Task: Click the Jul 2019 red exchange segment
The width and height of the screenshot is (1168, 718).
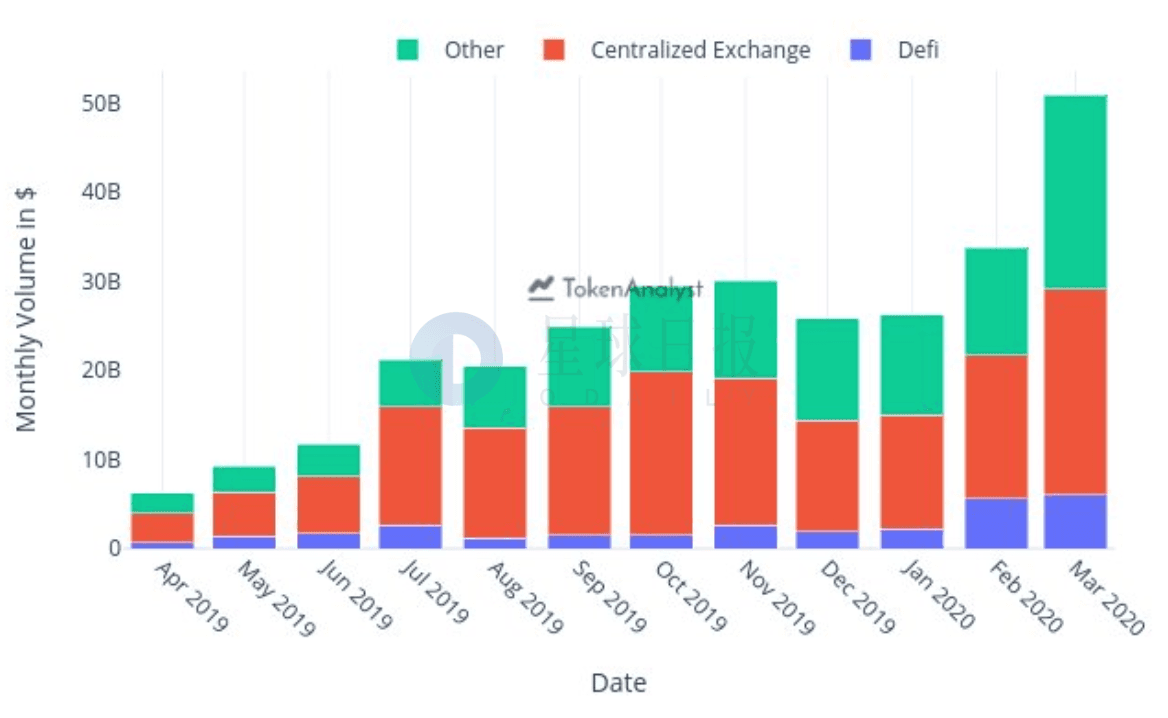Action: pos(410,466)
